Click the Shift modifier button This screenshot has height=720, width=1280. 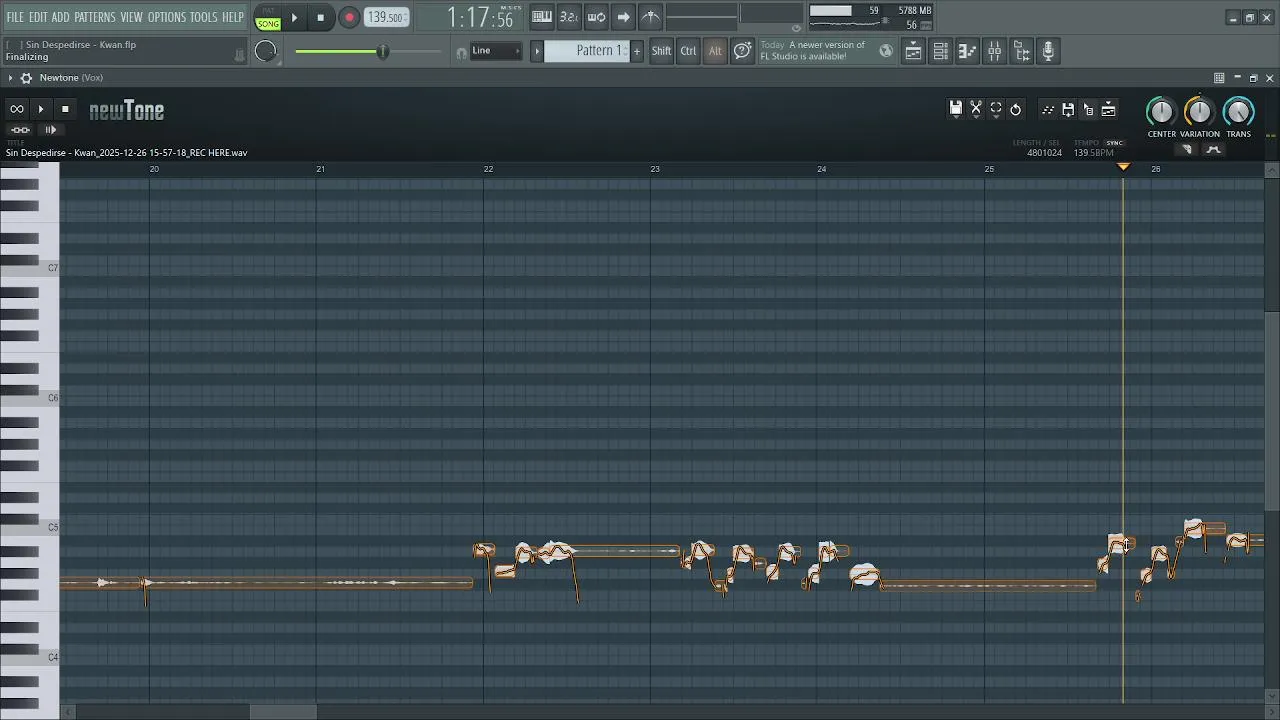click(x=661, y=51)
